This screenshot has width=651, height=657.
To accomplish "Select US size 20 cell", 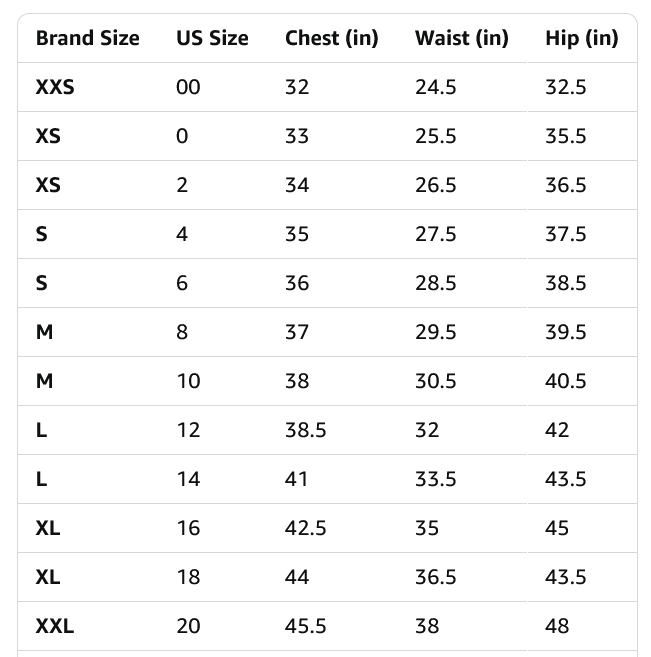I will 188,627.
